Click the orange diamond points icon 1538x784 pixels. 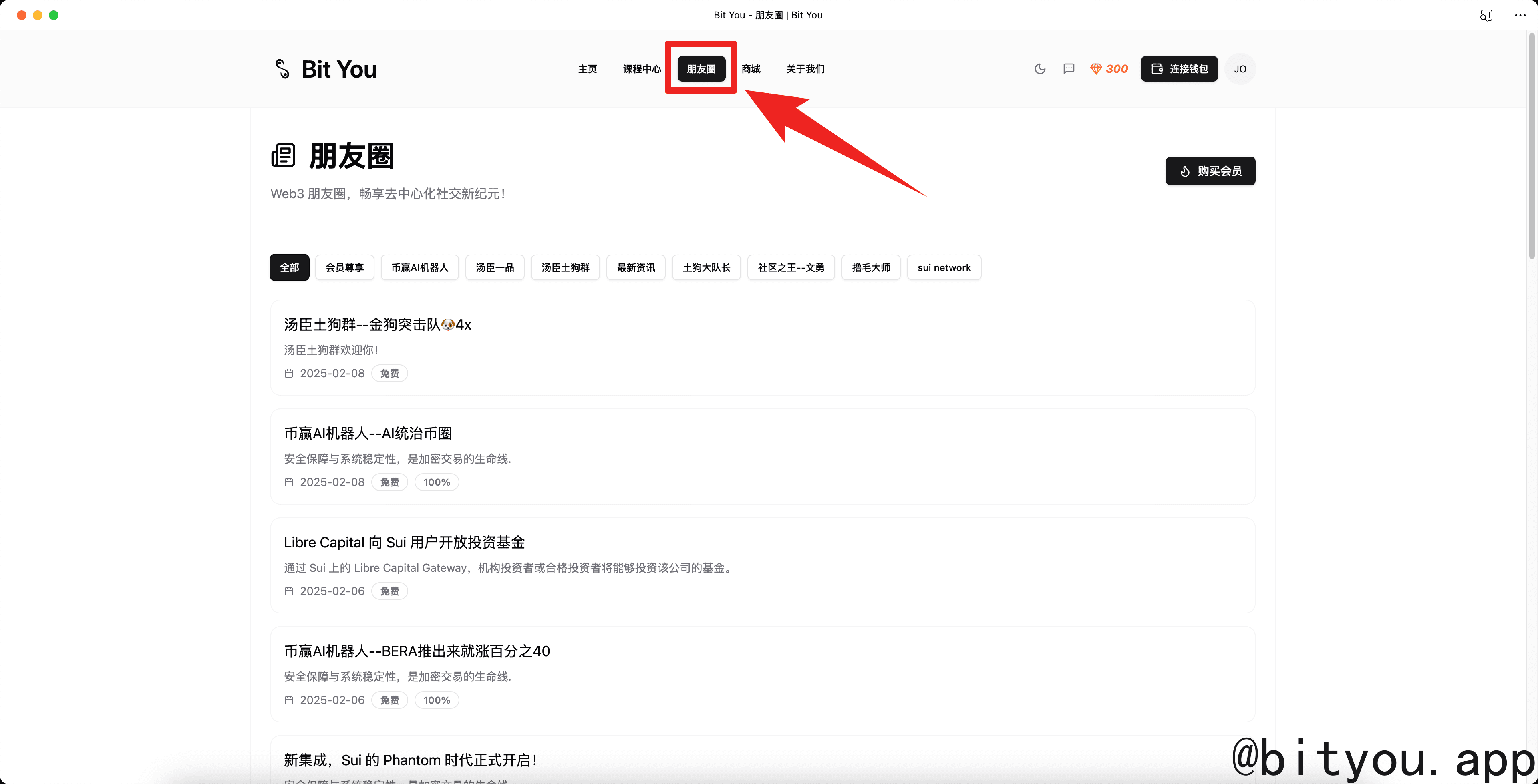coord(1095,69)
